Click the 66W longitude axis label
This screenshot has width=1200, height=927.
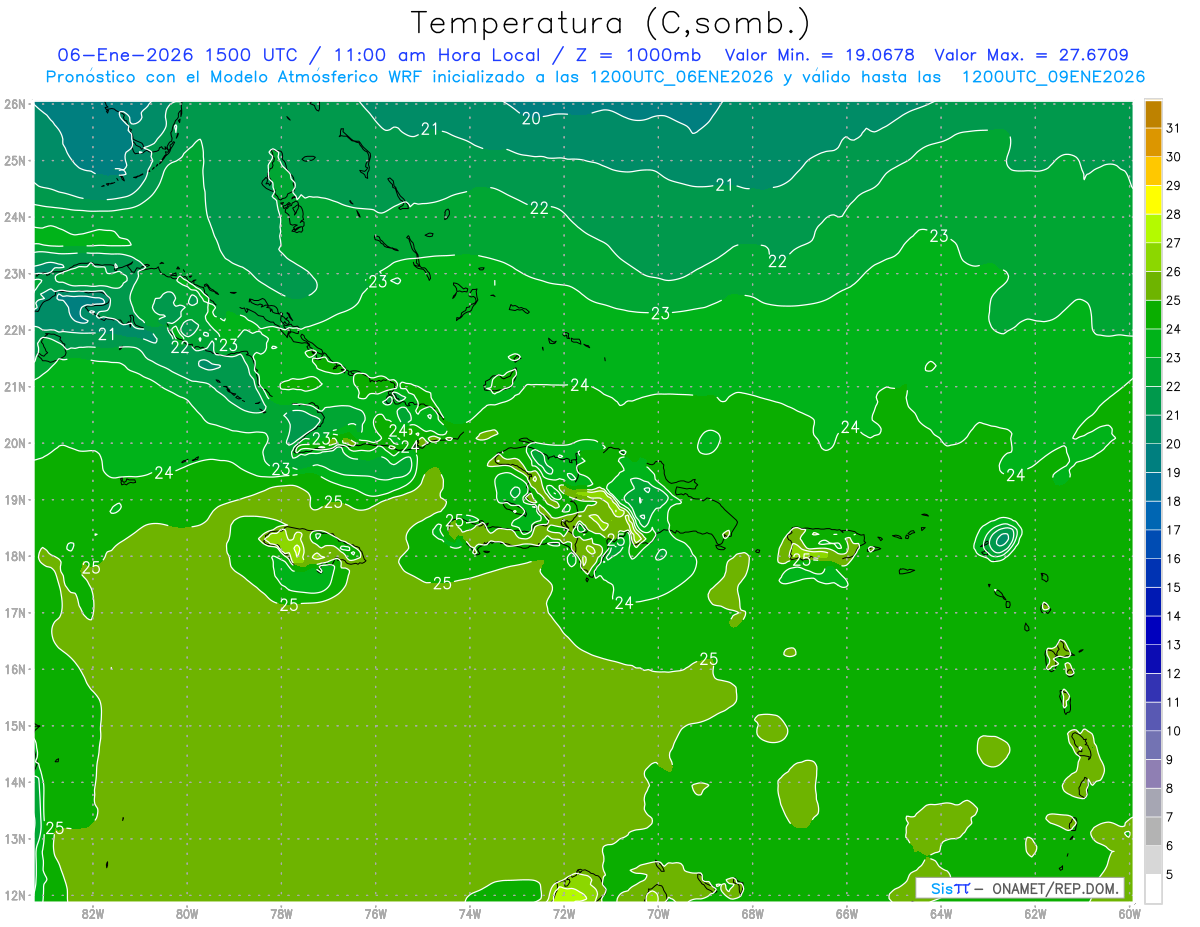pos(847,913)
